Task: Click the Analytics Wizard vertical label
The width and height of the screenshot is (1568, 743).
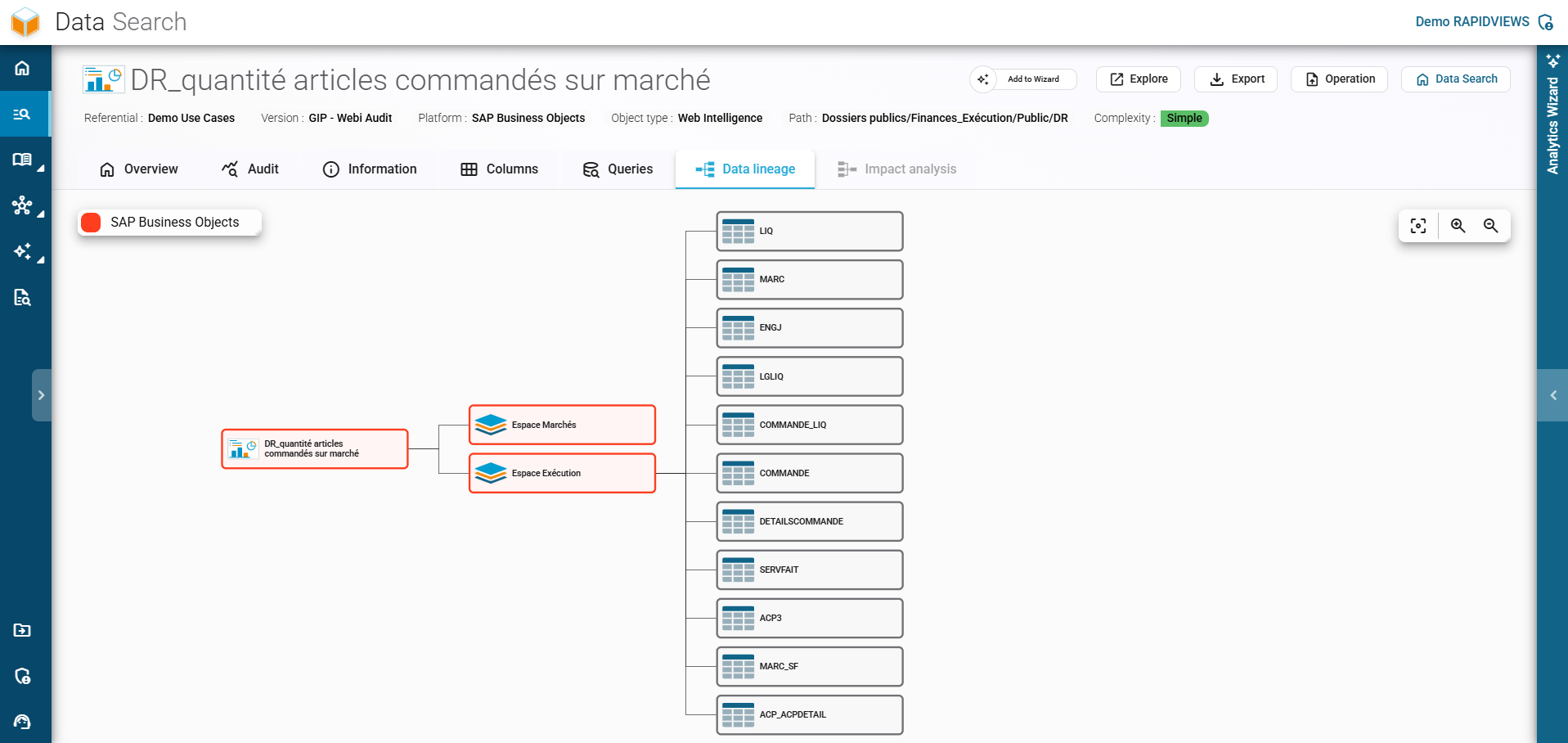Action: coord(1552,125)
